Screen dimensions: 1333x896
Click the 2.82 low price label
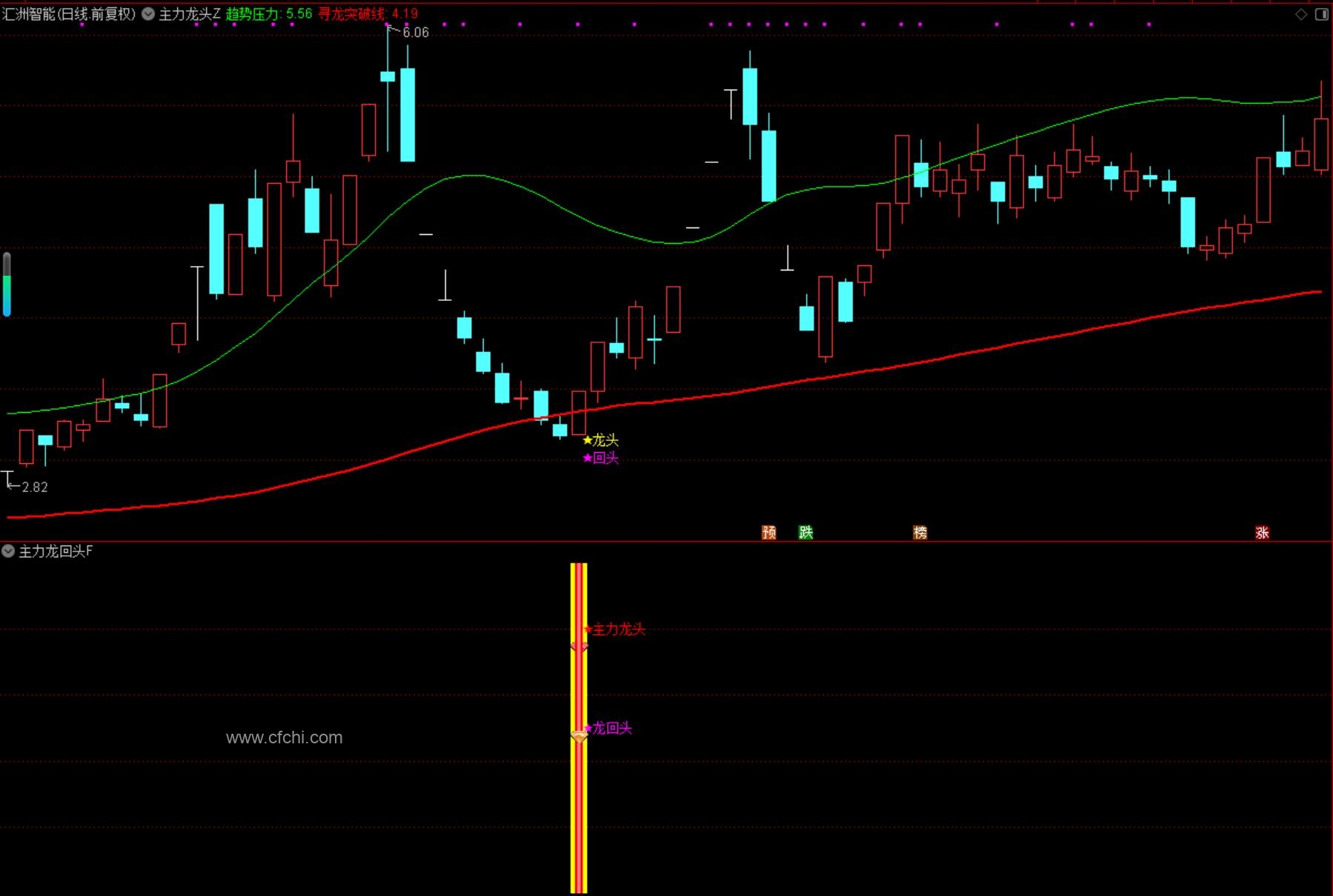(x=35, y=487)
